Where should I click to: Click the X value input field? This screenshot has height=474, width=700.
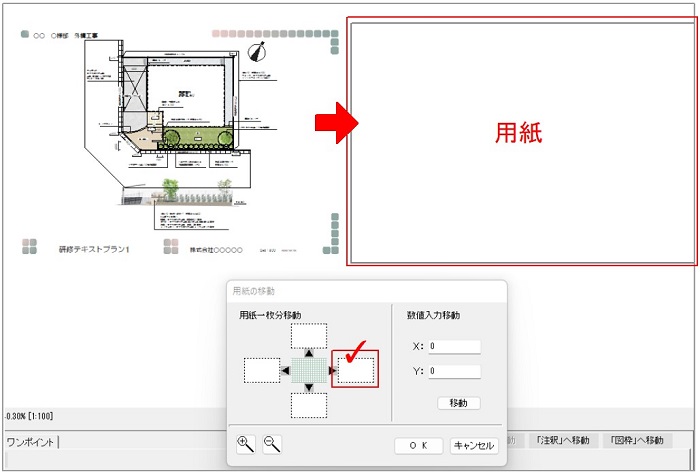tap(454, 346)
